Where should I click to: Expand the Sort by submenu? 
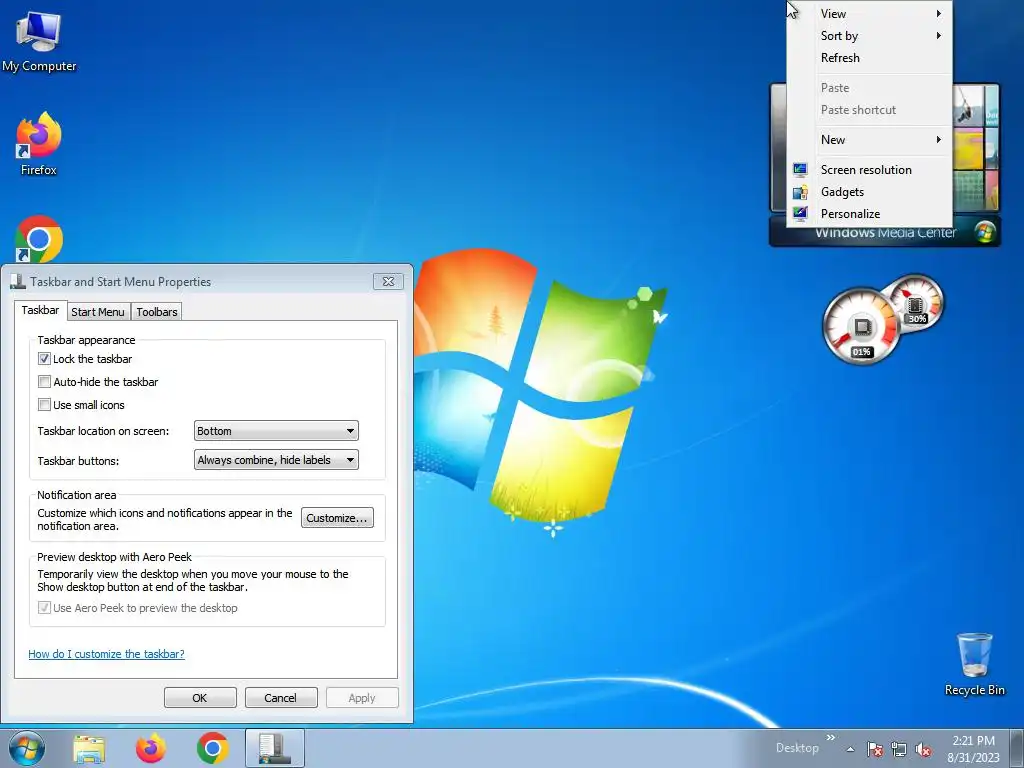click(x=870, y=36)
